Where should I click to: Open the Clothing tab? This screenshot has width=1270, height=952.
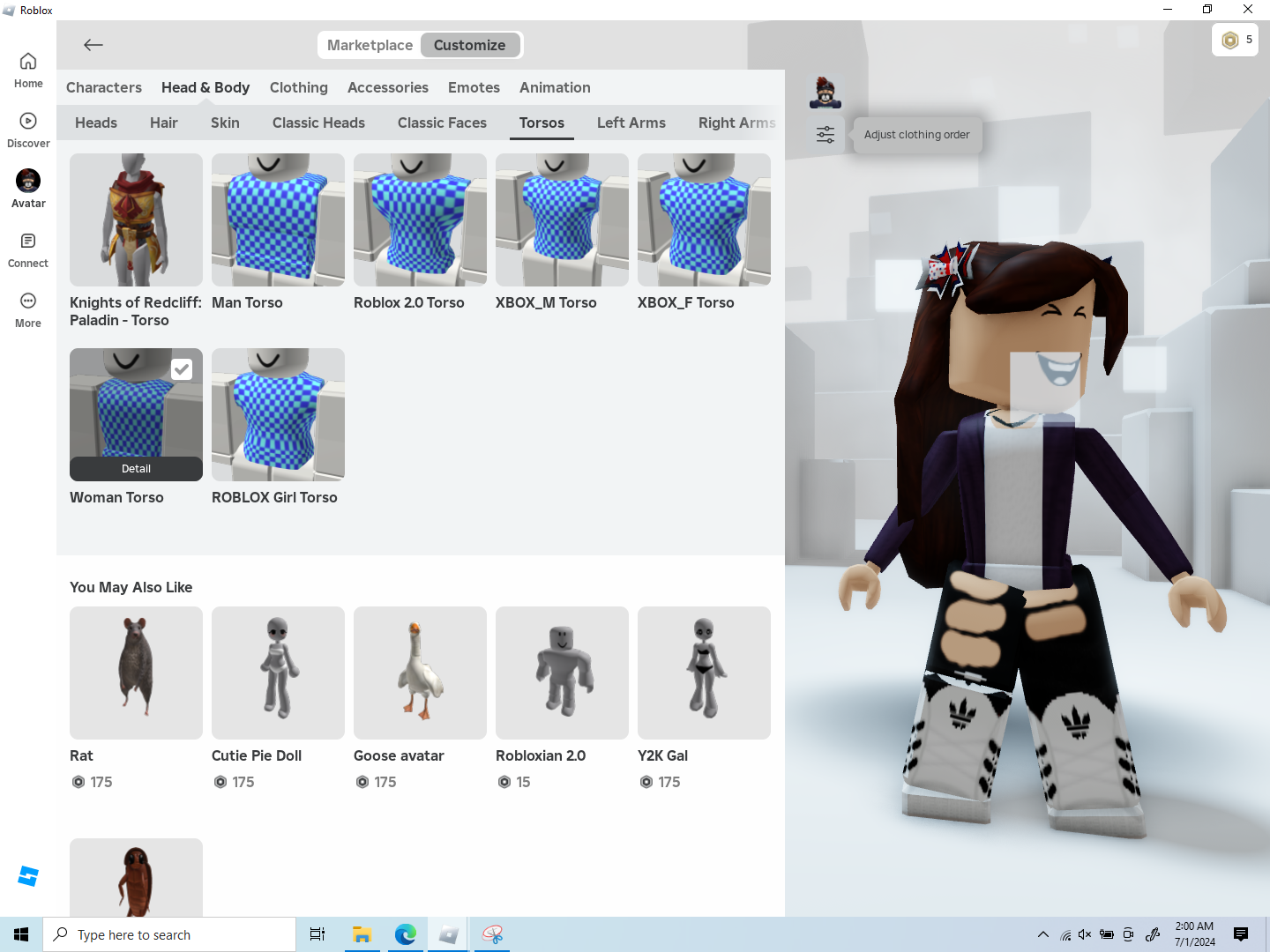(x=299, y=87)
